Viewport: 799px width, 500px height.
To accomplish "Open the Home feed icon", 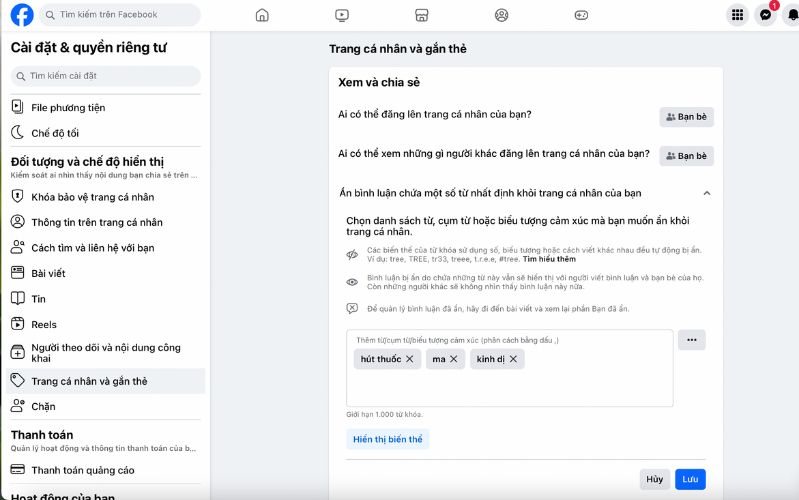I will click(x=262, y=15).
